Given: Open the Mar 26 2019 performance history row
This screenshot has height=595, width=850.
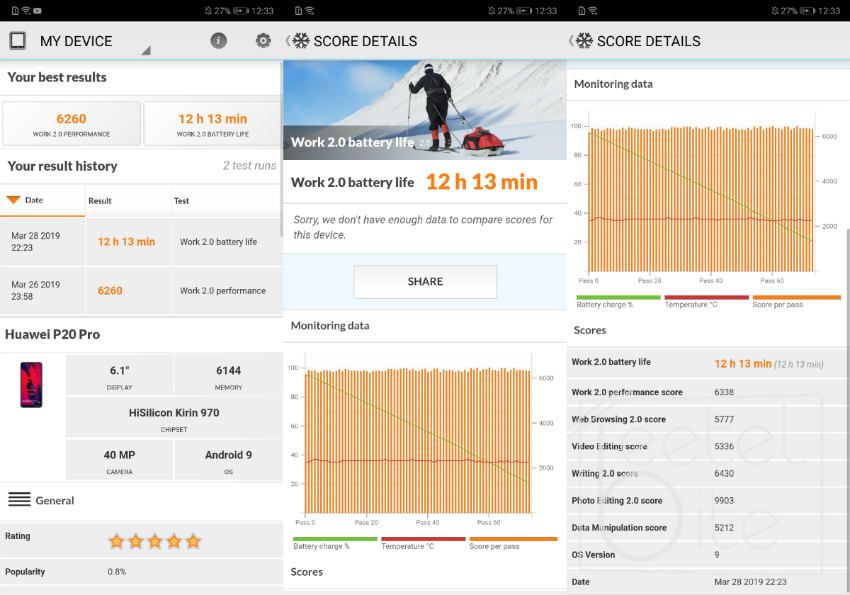Looking at the screenshot, I should [x=140, y=291].
